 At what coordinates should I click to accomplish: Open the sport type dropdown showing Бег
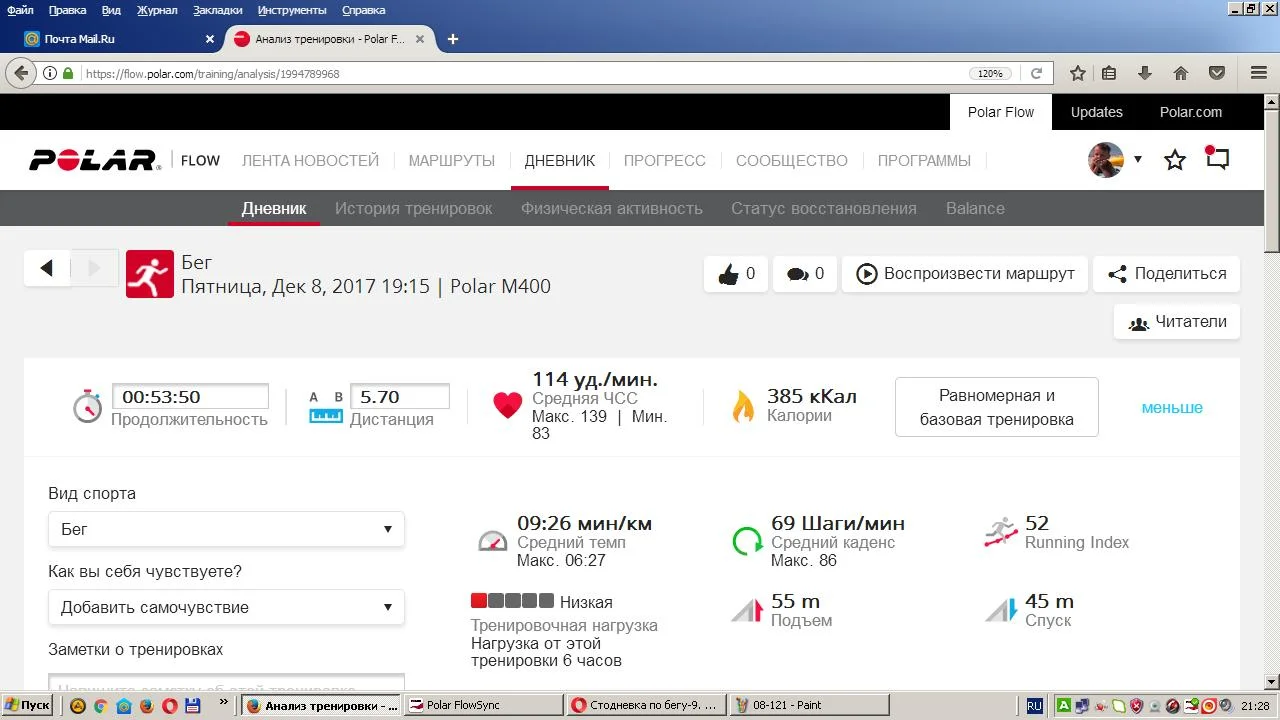coord(226,529)
